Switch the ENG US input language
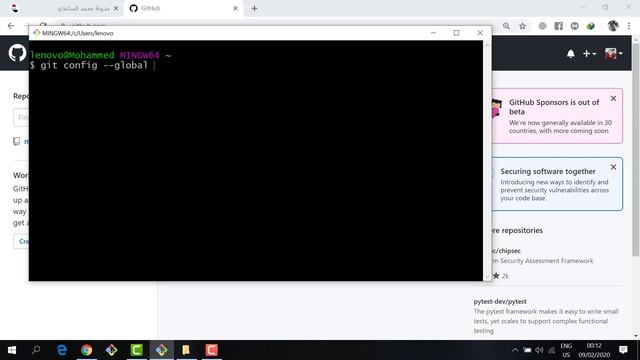This screenshot has height=360, width=640. (566, 350)
